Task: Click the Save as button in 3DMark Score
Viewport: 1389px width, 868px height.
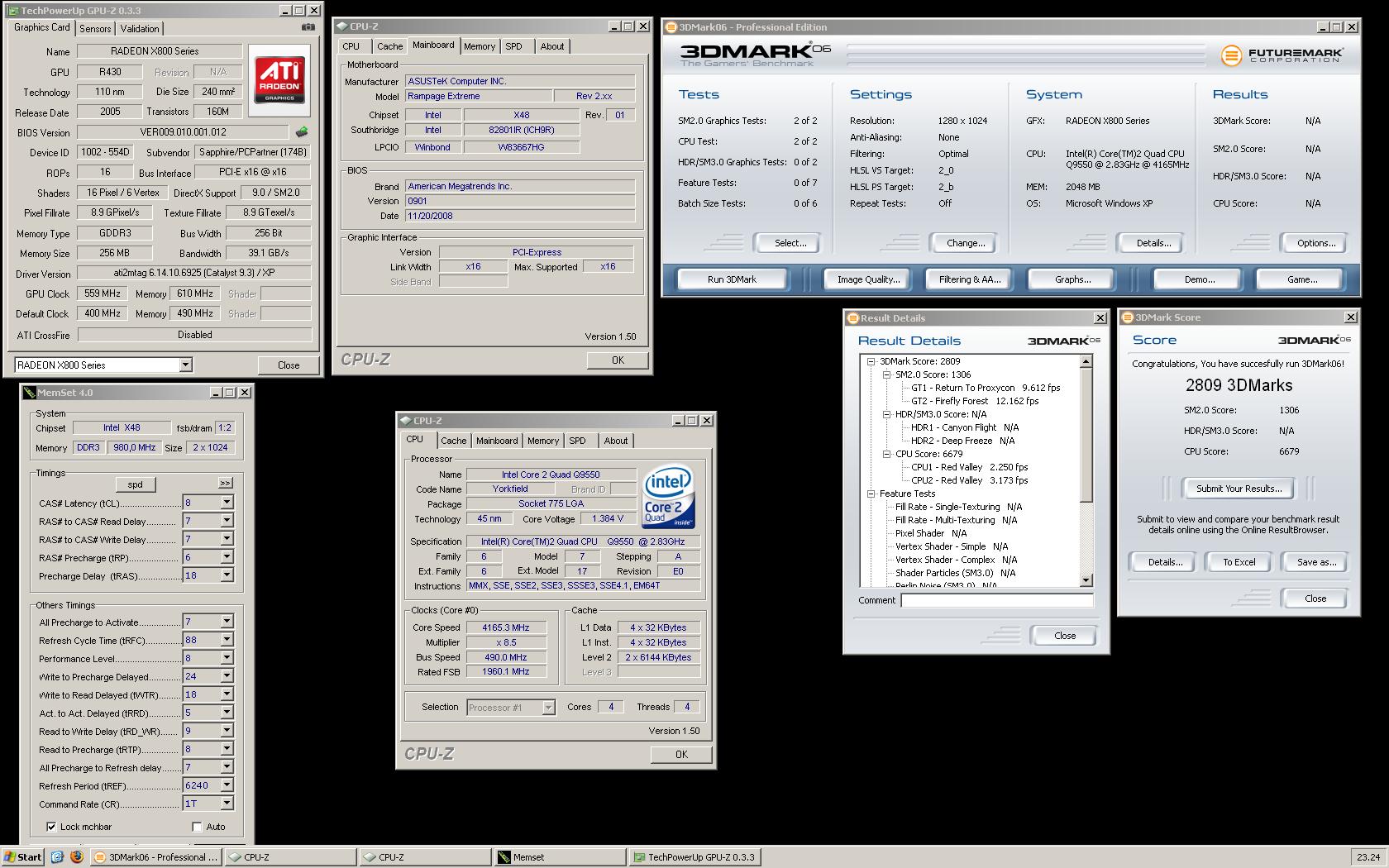Action: [1316, 562]
